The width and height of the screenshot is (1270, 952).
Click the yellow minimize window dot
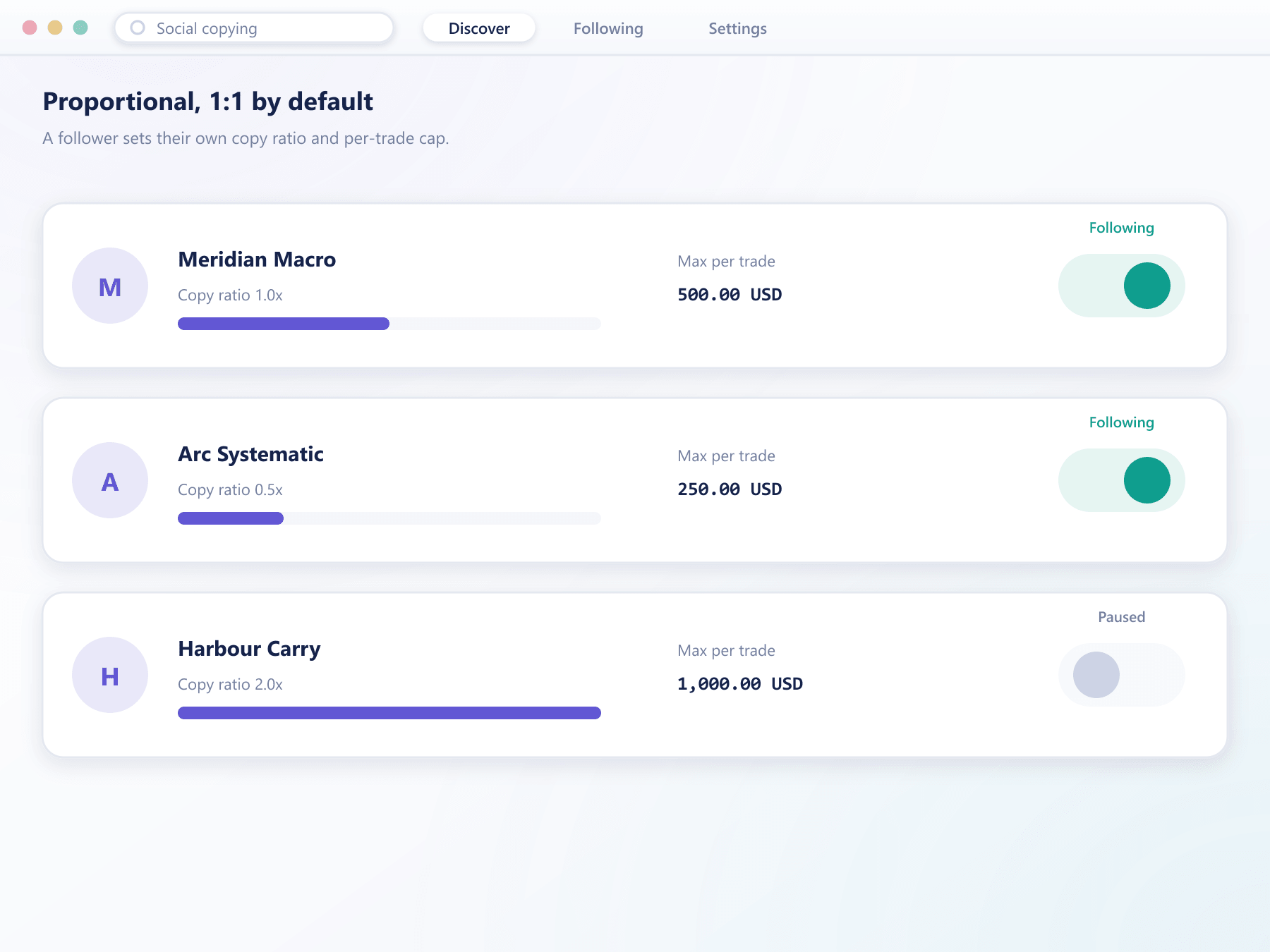(x=55, y=28)
